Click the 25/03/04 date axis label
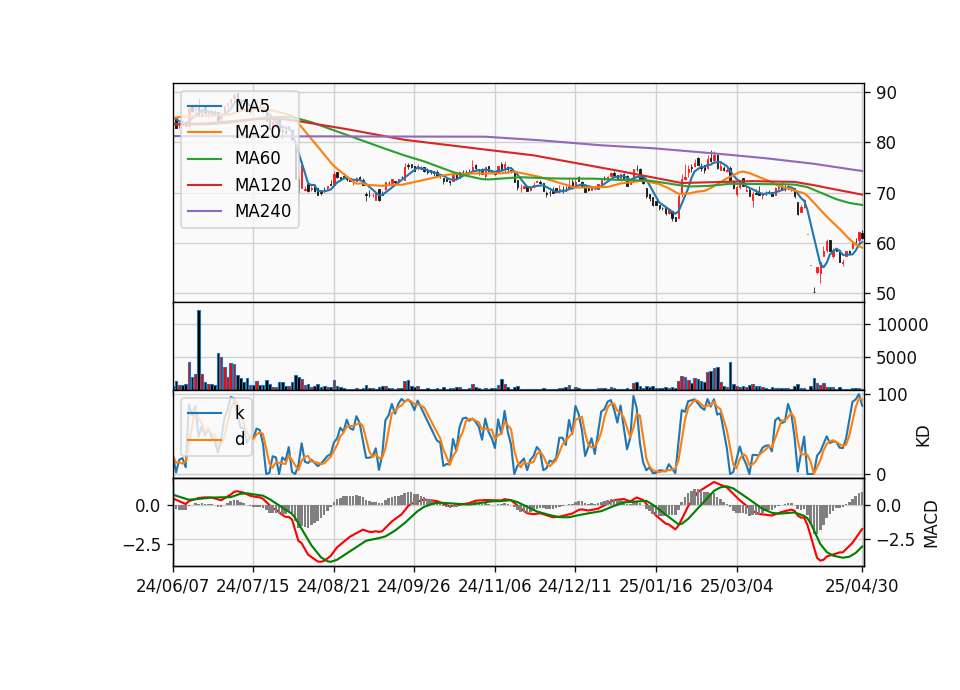This screenshot has height=690, width=960. (x=736, y=586)
